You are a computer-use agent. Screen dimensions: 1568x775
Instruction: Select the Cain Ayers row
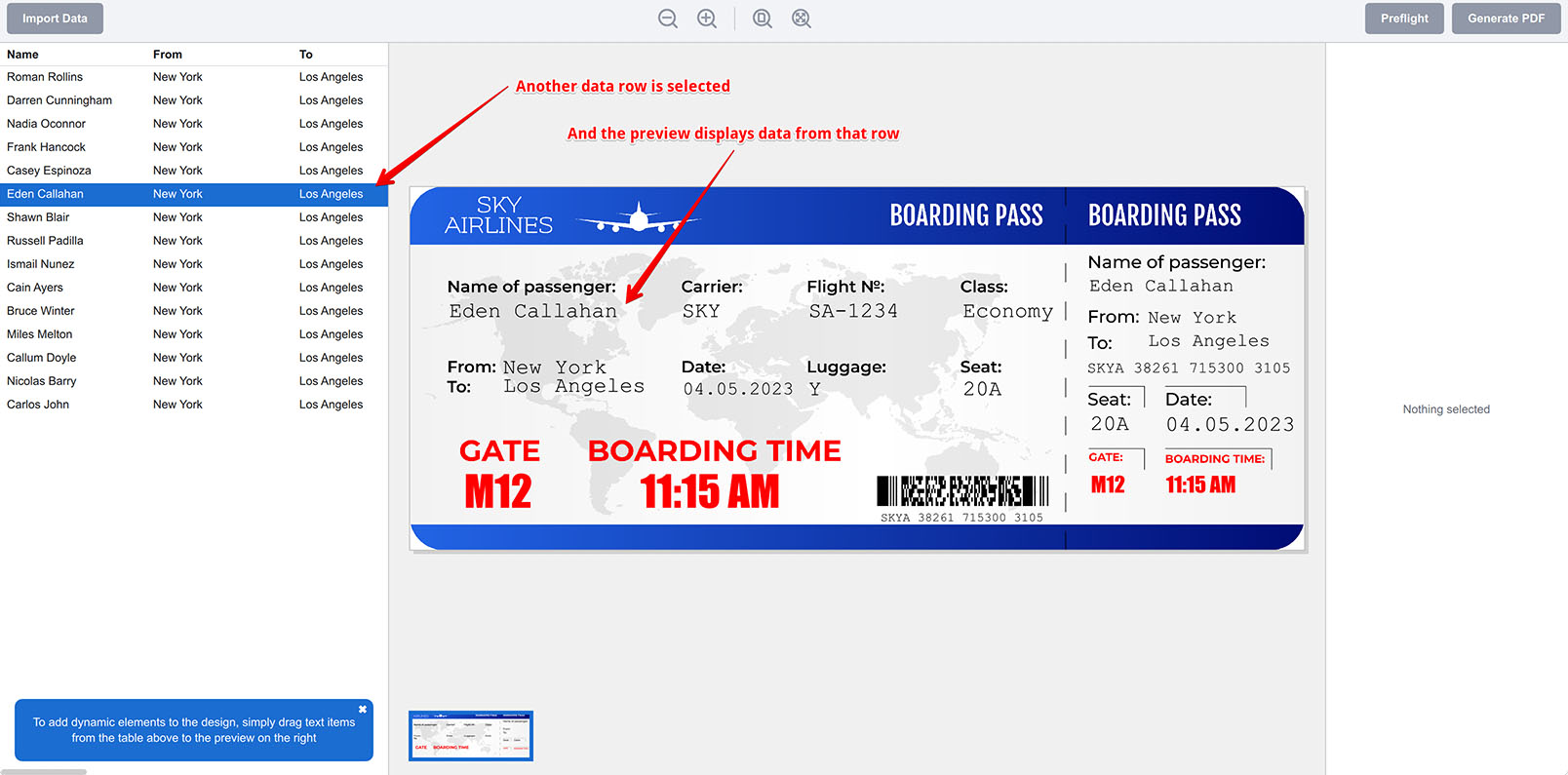pos(194,288)
